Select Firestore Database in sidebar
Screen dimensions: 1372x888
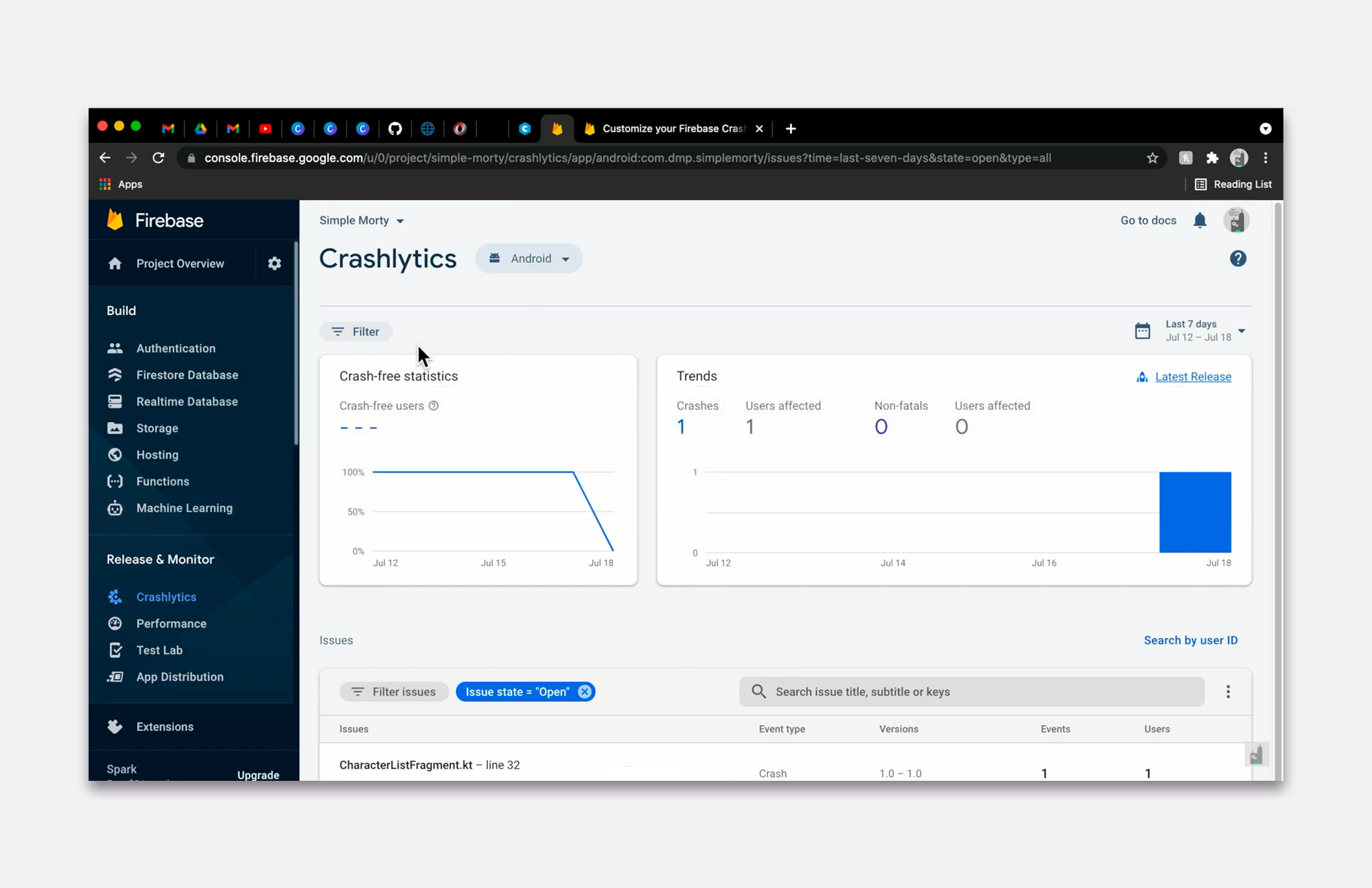point(187,375)
